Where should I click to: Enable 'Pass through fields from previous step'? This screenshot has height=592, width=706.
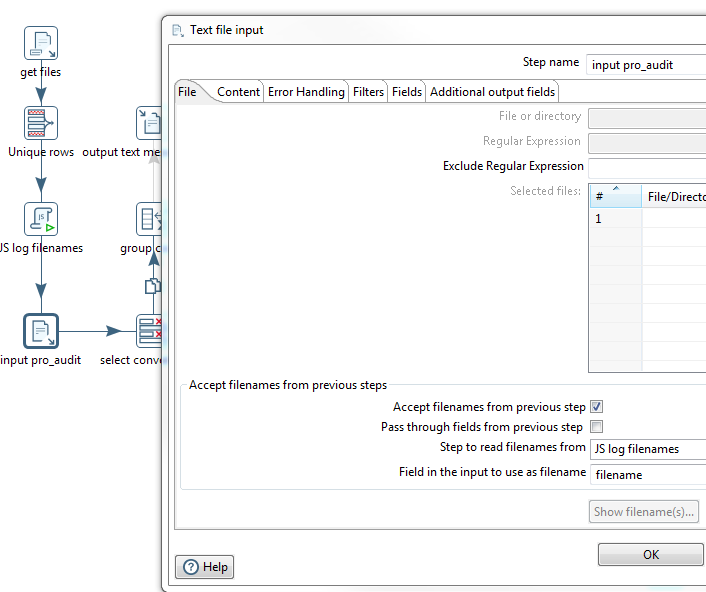pyautogui.click(x=597, y=426)
